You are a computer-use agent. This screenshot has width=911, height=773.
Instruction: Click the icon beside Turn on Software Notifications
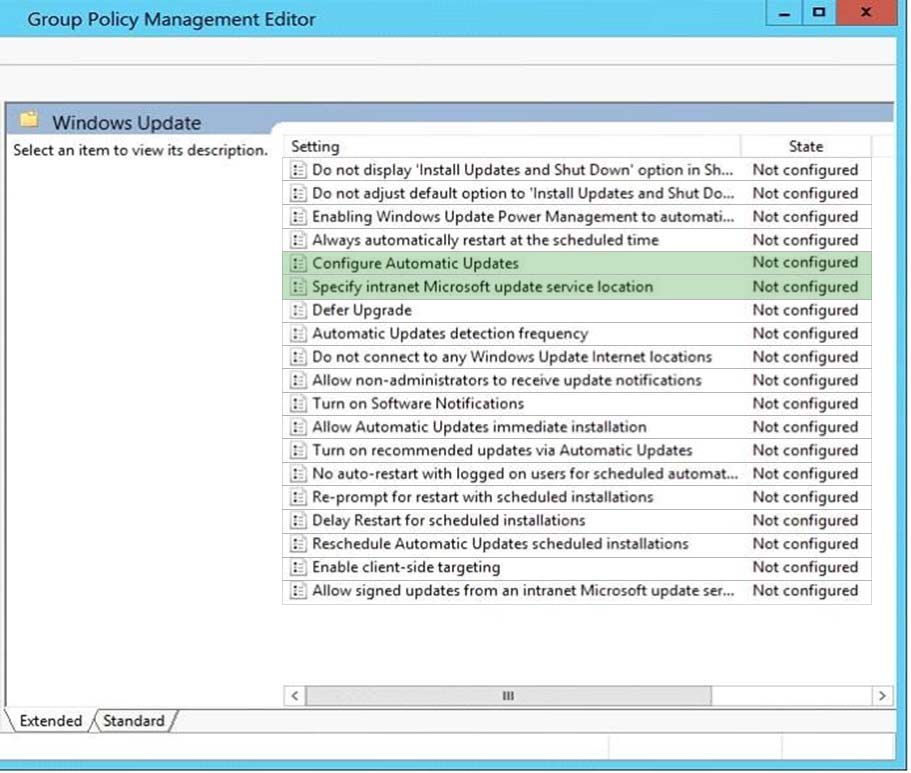tap(298, 404)
